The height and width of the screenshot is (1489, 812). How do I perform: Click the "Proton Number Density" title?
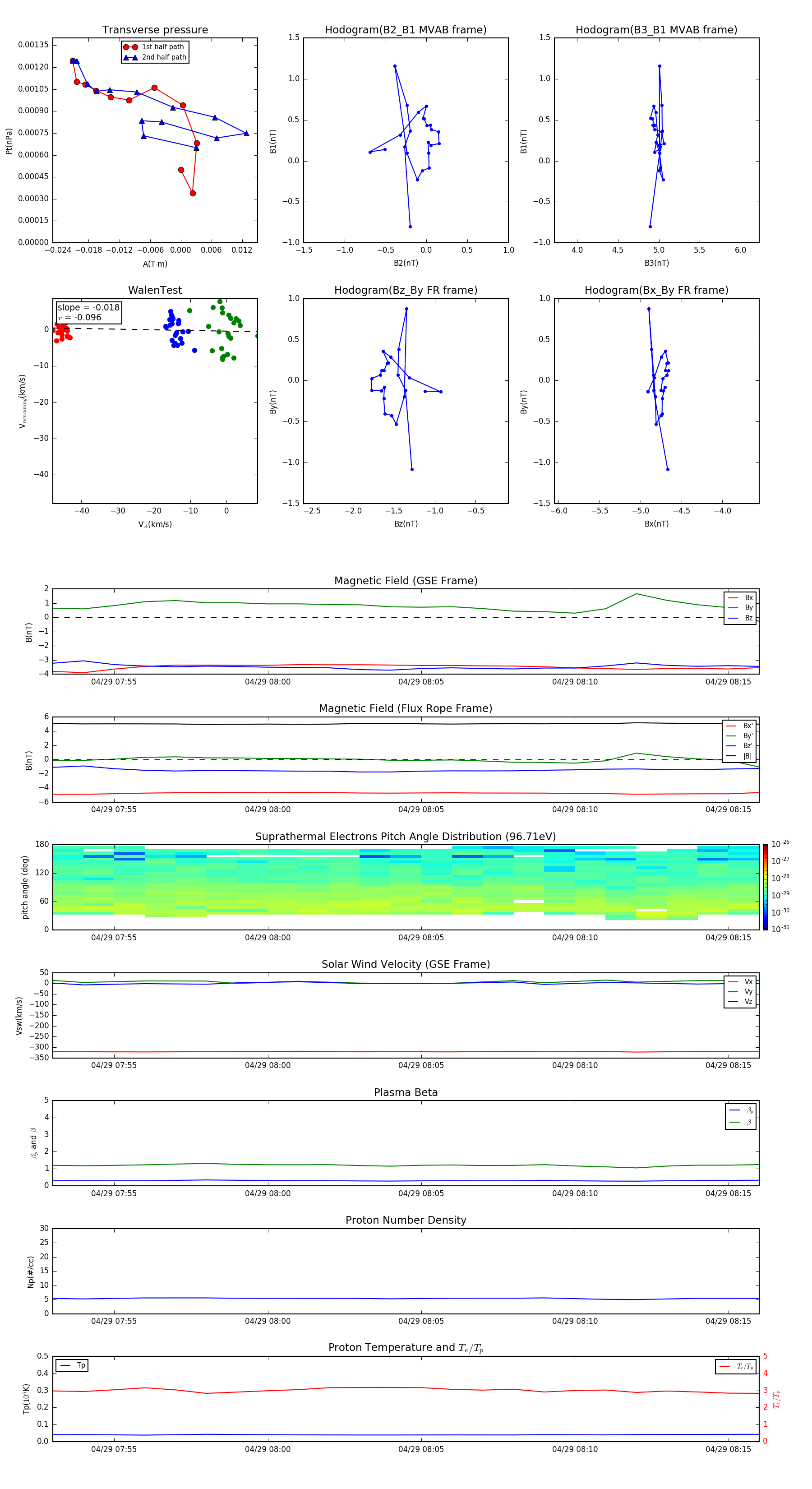pos(406,1220)
